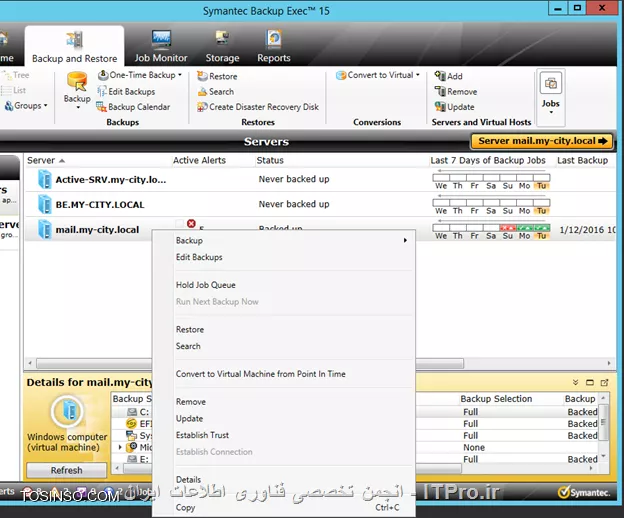Open the Backup and Restore tab
The image size is (624, 518).
pyautogui.click(x=74, y=46)
